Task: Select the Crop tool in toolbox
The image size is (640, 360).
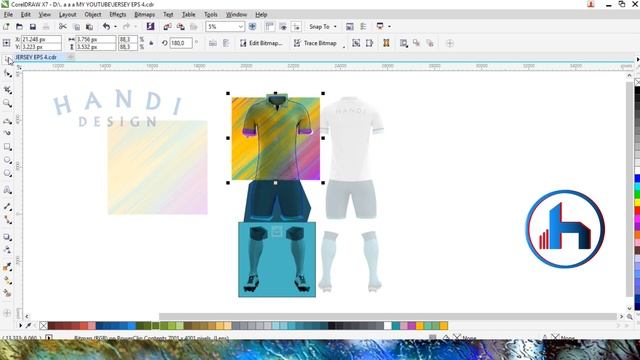Action: [7, 90]
